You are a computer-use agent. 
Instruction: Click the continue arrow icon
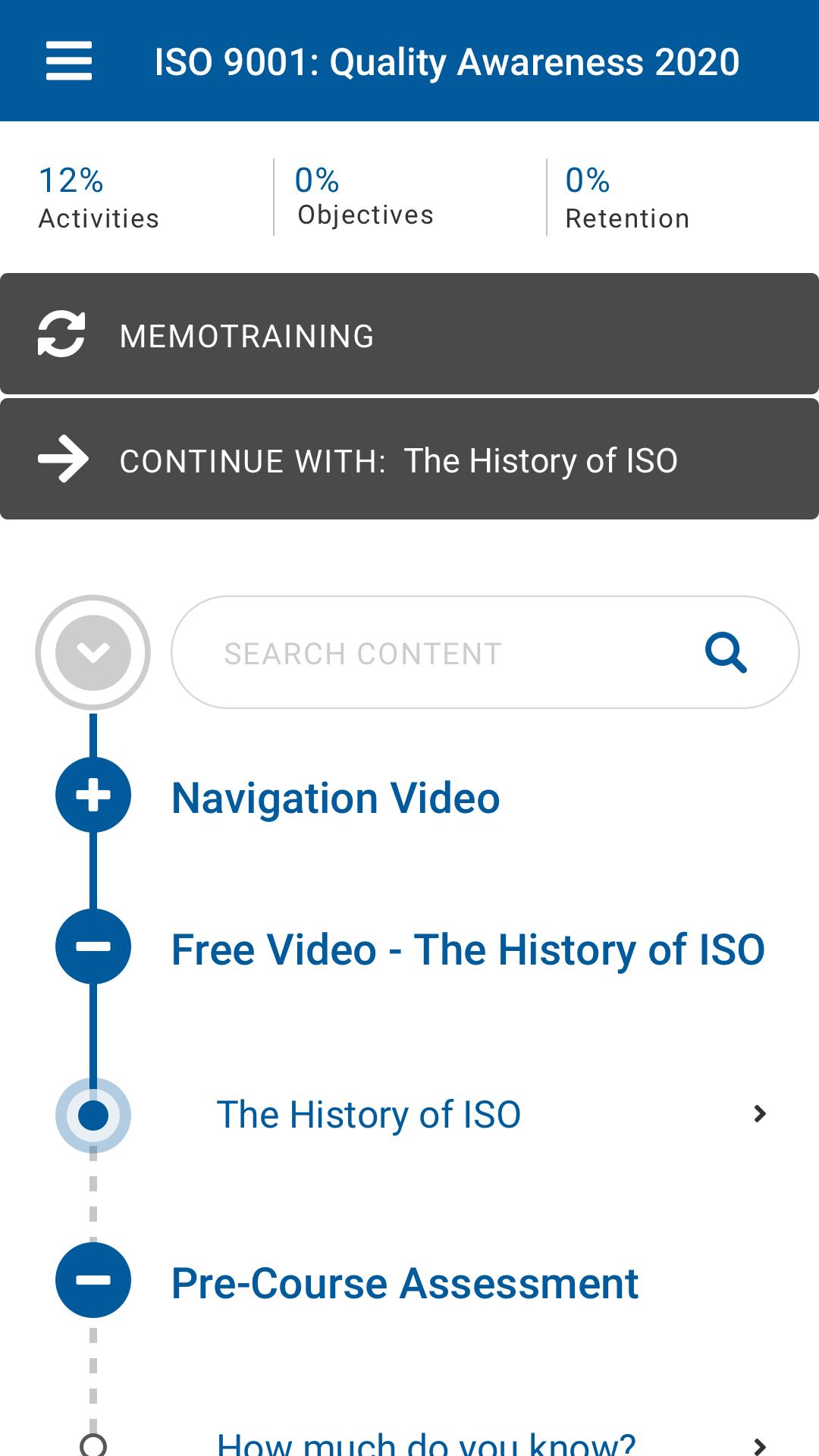pos(63,459)
